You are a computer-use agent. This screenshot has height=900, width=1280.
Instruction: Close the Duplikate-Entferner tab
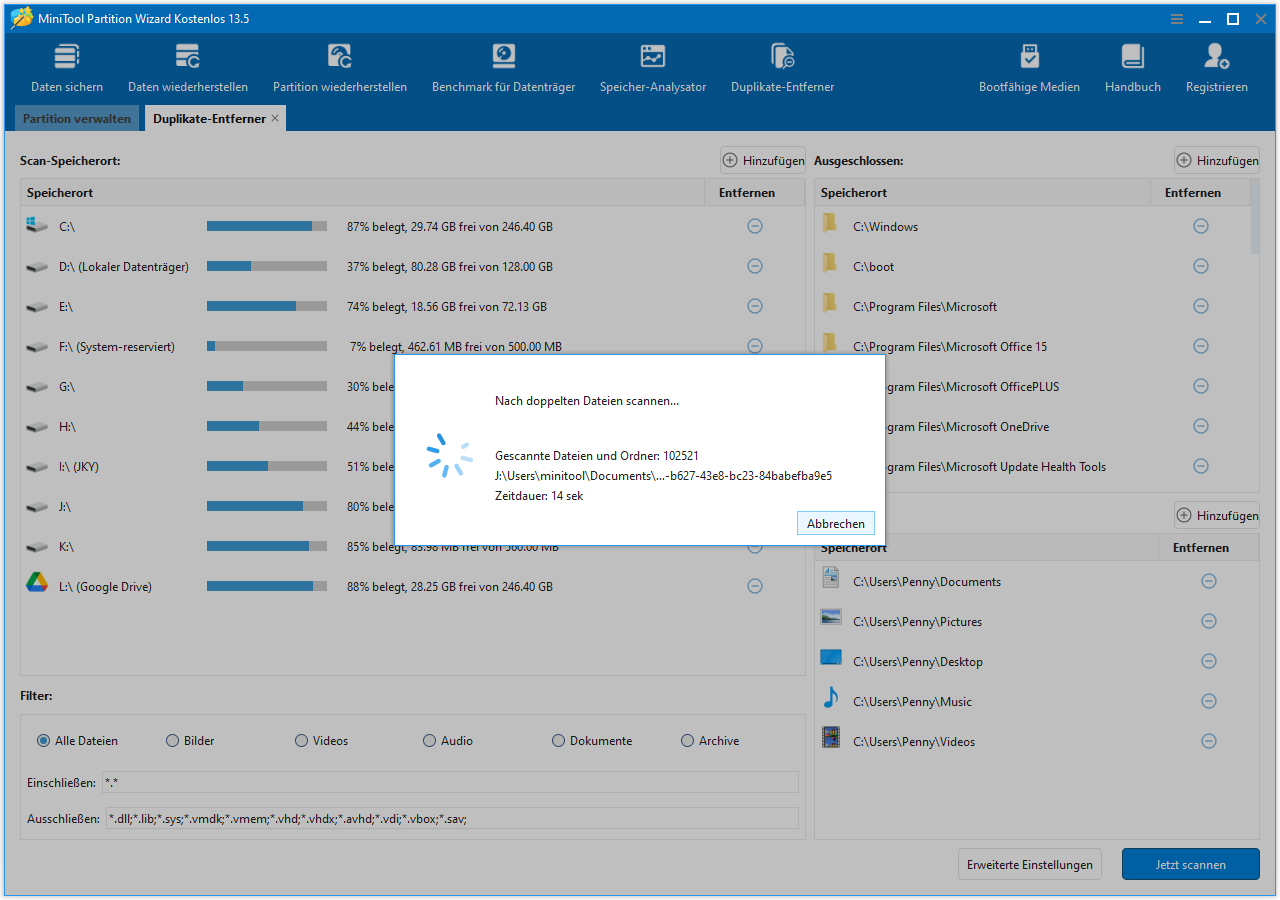point(275,118)
